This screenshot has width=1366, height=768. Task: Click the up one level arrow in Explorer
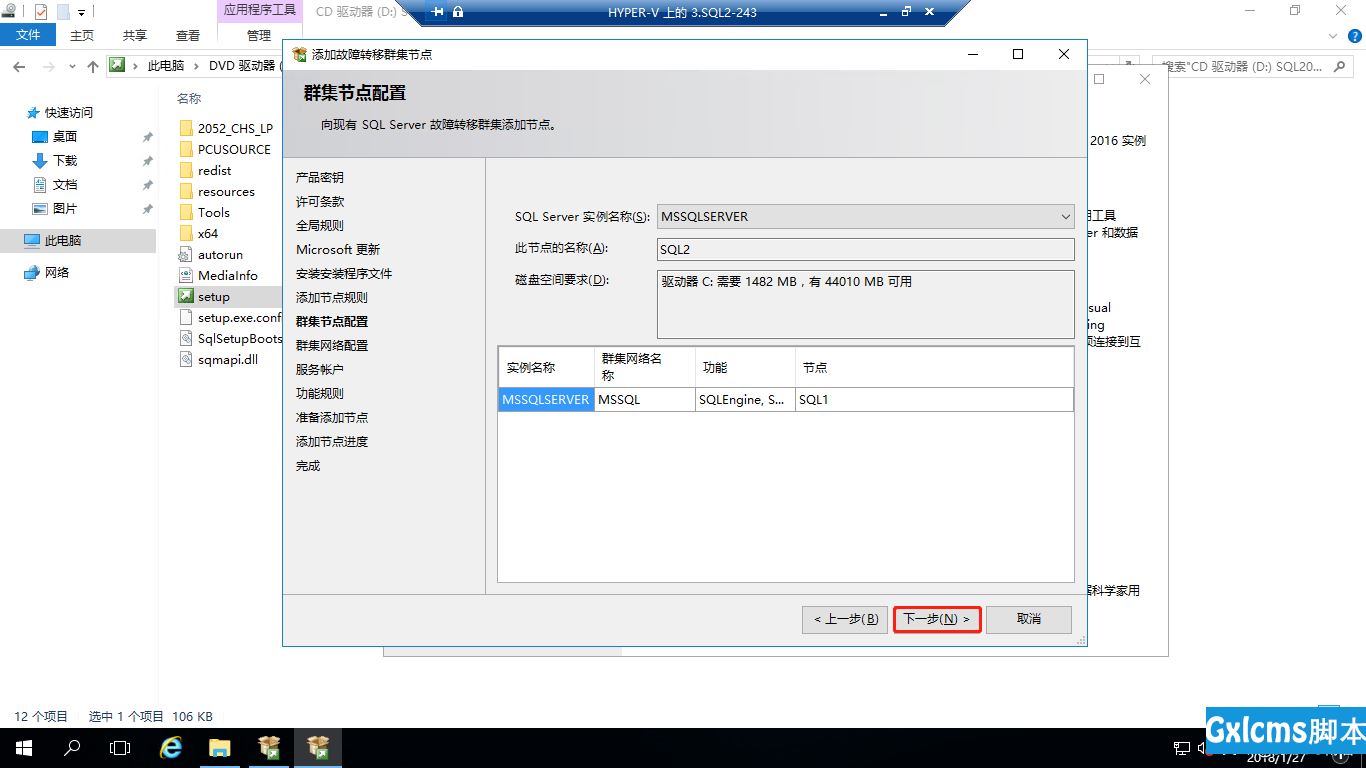[x=93, y=66]
